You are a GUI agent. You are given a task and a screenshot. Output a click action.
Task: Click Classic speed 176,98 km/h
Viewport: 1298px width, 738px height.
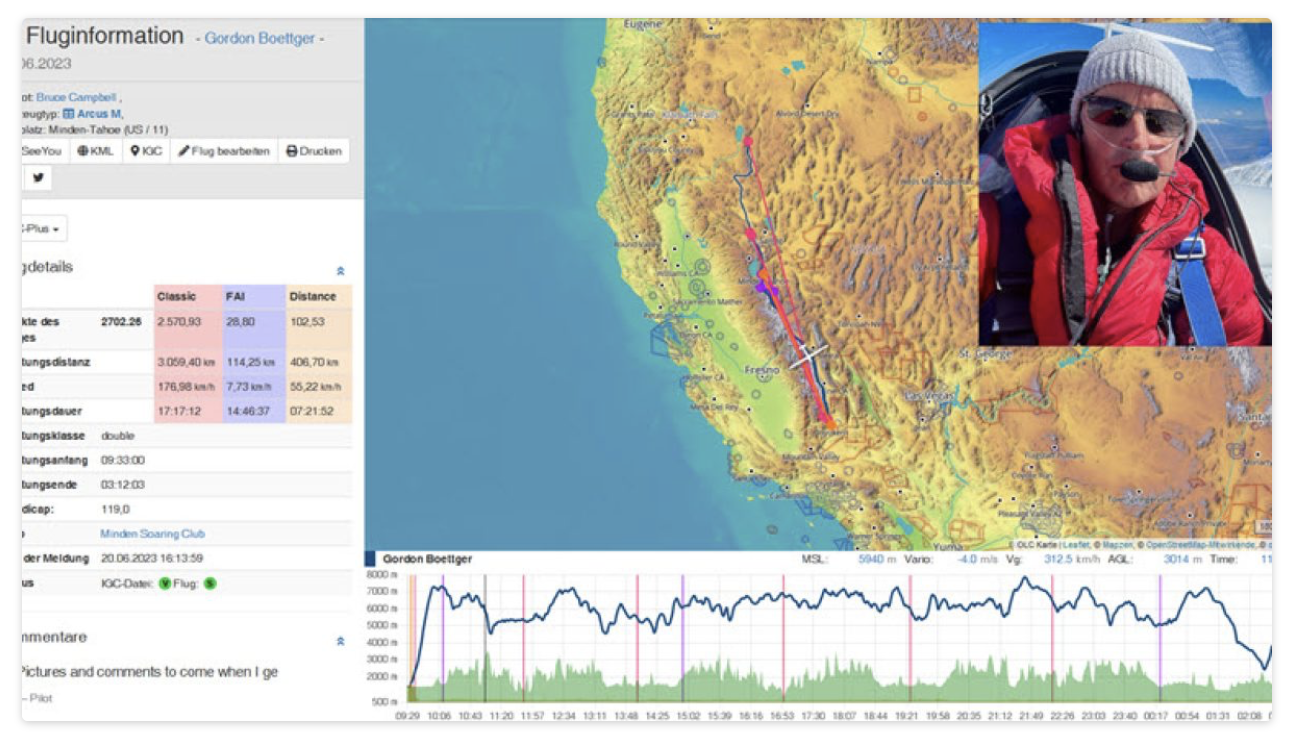(186, 387)
